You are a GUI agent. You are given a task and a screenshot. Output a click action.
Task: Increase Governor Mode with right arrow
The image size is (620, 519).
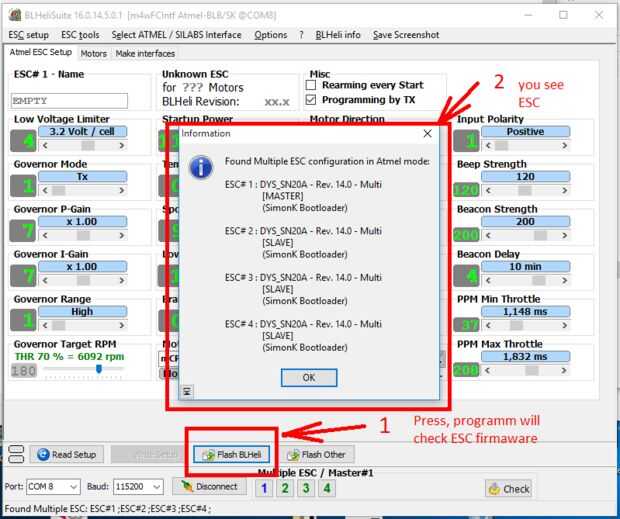(121, 191)
